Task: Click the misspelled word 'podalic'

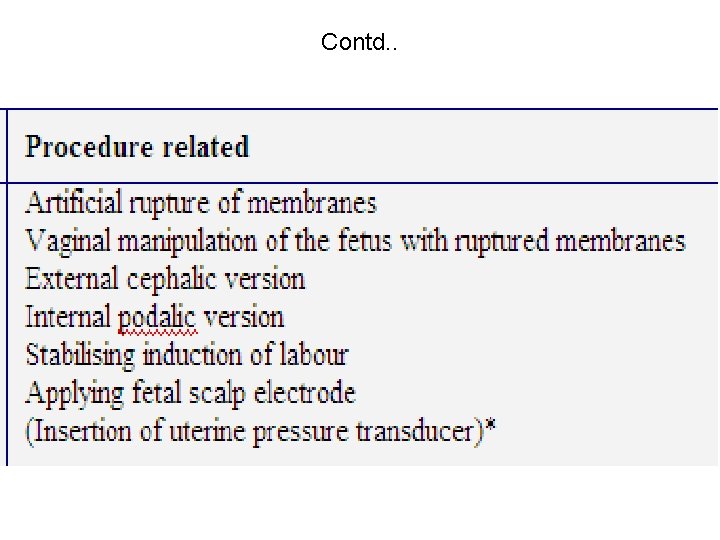Action: (158, 318)
